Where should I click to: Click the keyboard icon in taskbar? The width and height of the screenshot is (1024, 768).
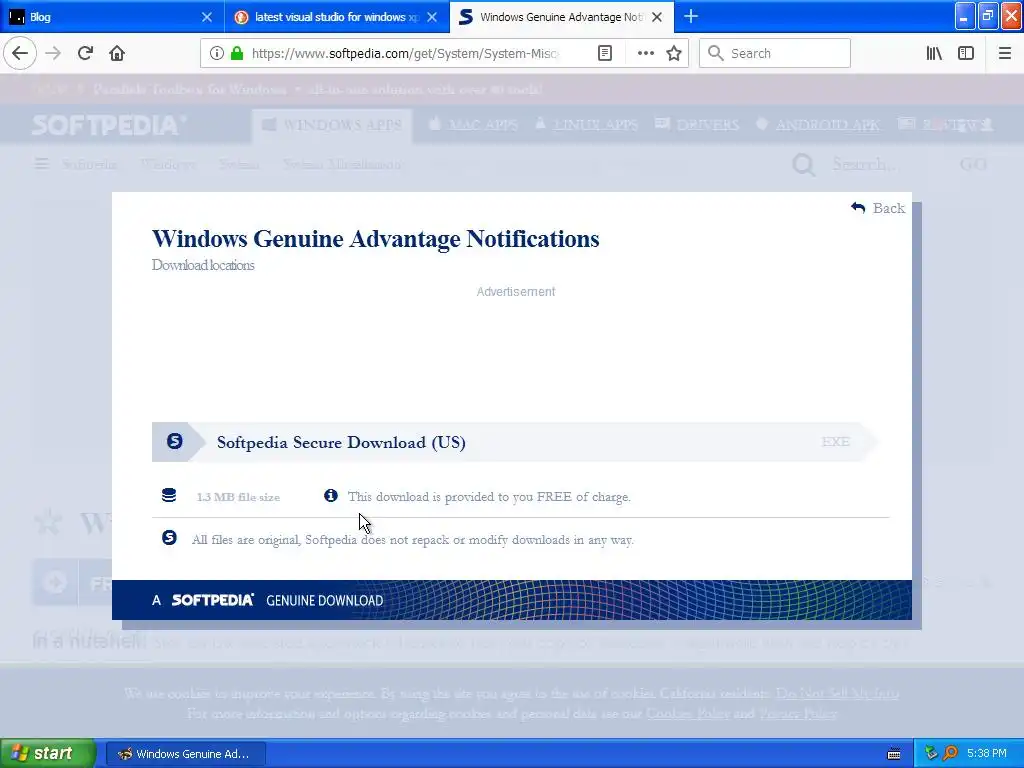click(x=894, y=754)
